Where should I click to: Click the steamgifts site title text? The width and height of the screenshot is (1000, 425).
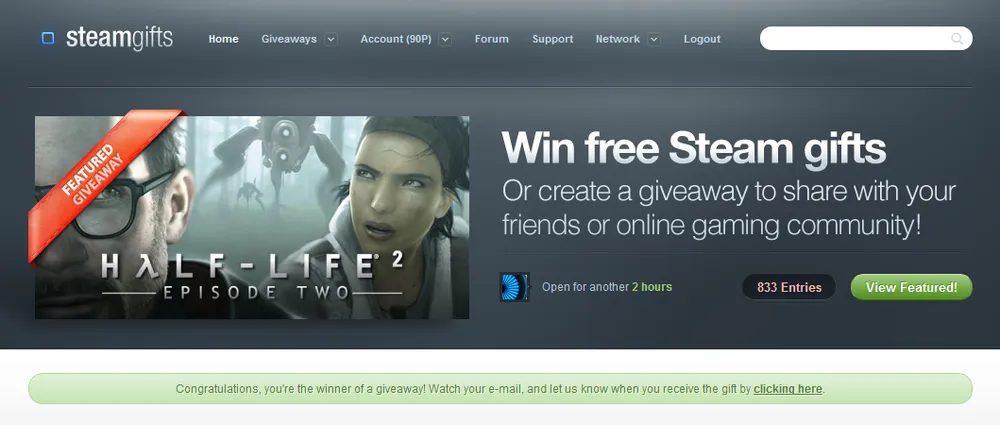coord(119,38)
